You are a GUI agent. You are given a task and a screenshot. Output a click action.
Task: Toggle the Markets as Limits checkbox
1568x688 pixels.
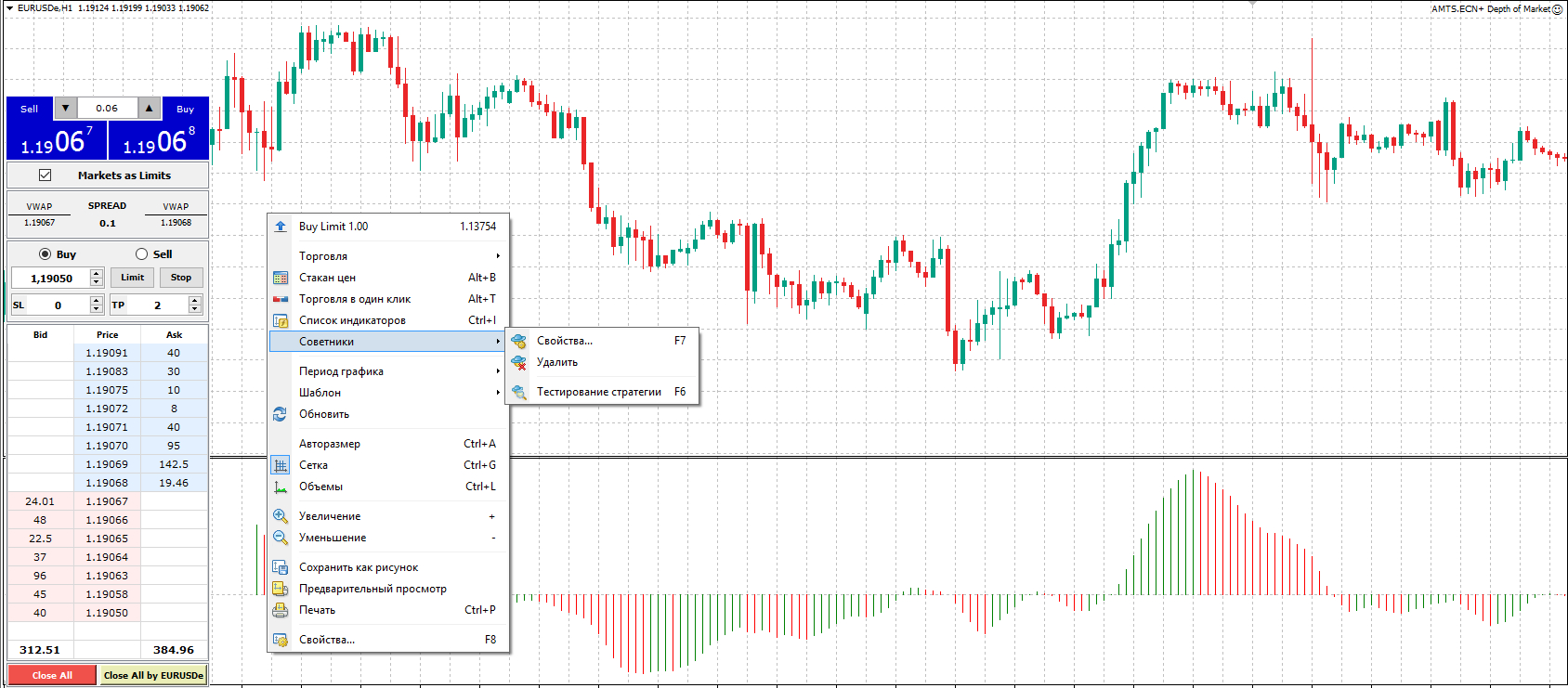(45, 175)
